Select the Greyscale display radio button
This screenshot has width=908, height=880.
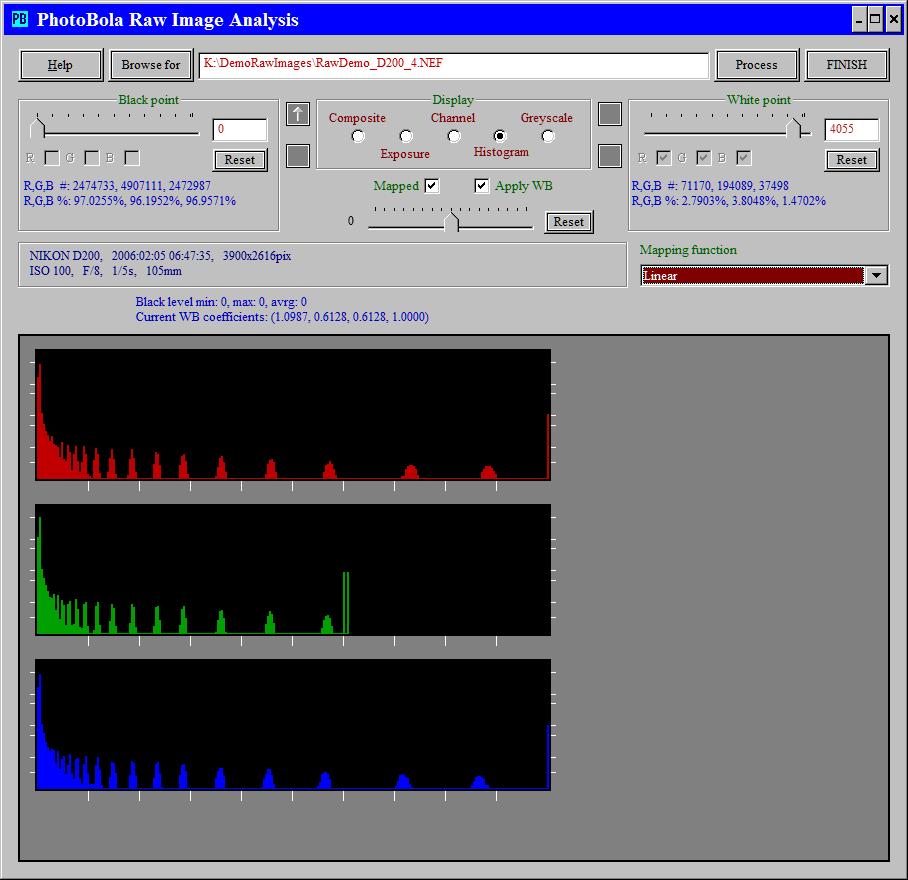[x=548, y=136]
